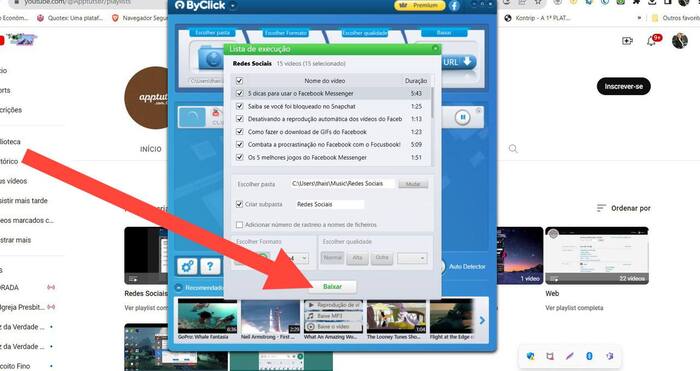Pause the current download

(x=462, y=117)
